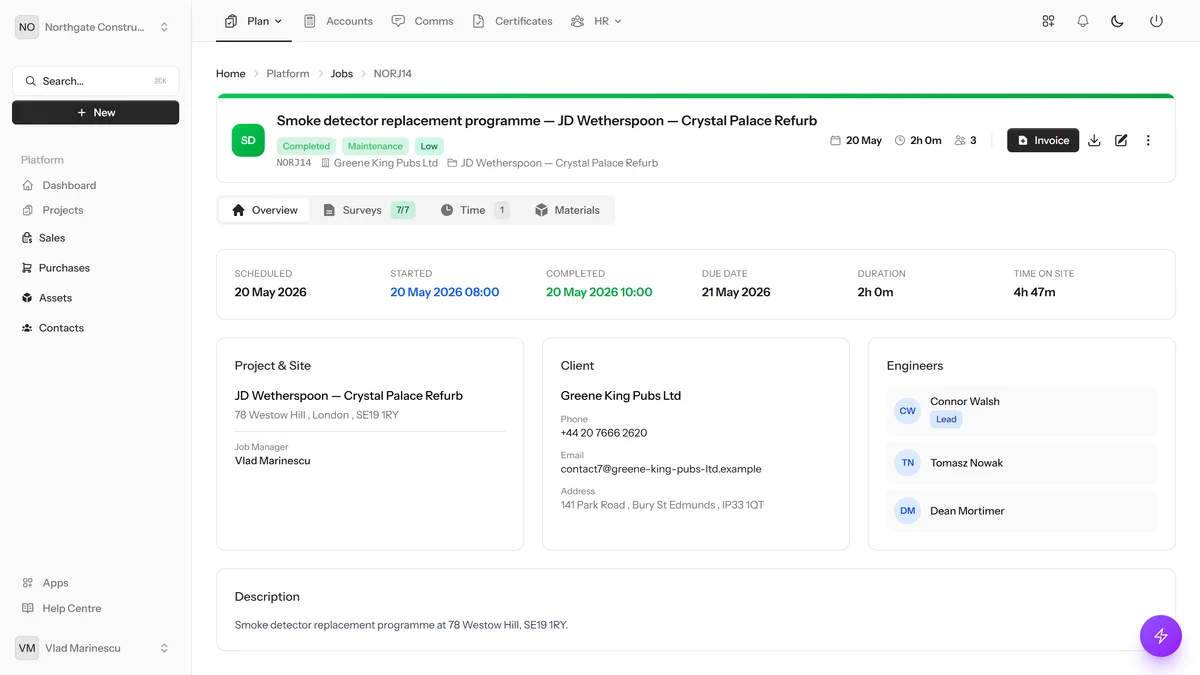Open the apps grid icon in top bar
Image resolution: width=1200 pixels, height=675 pixels.
coord(1048,21)
